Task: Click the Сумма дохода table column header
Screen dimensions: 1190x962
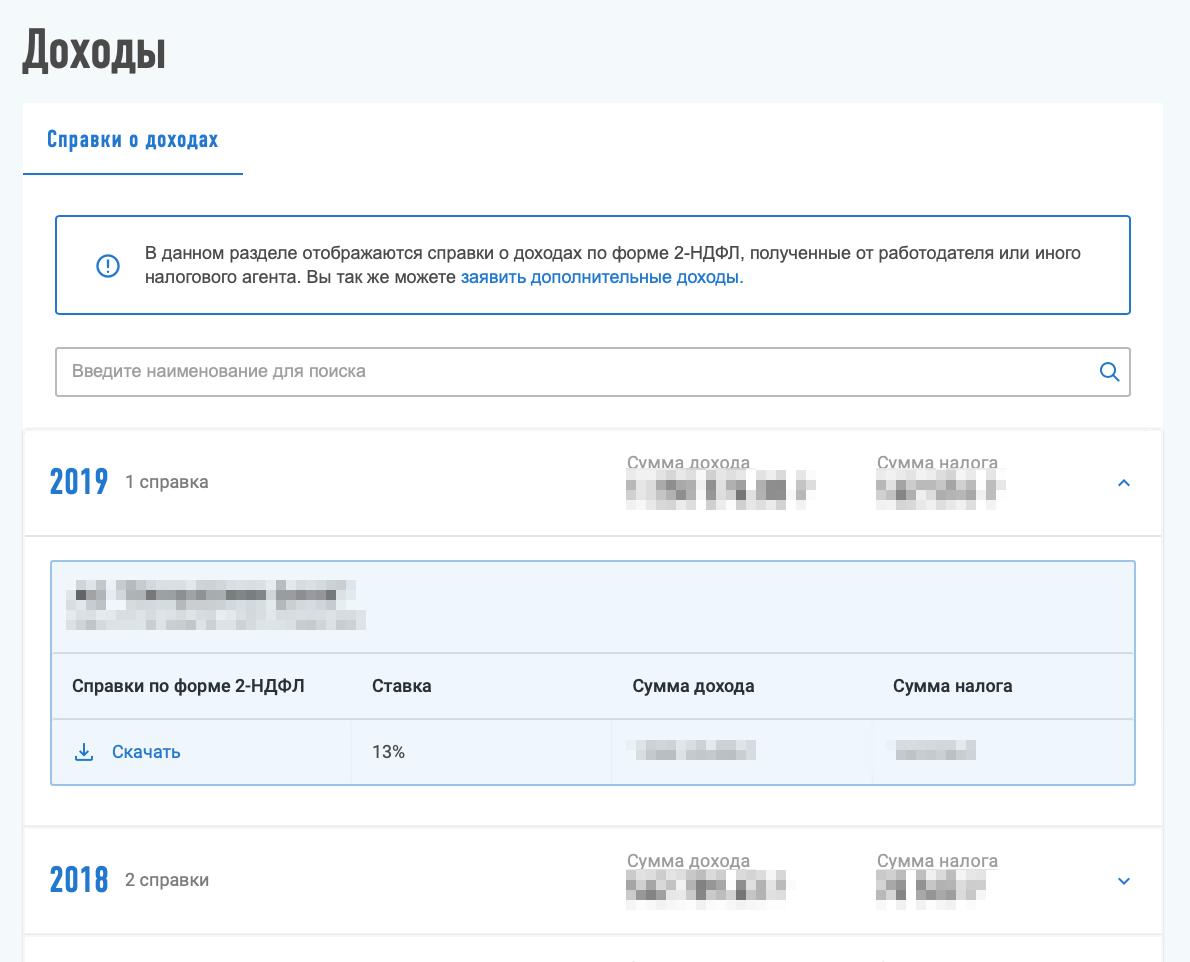Action: tap(693, 686)
